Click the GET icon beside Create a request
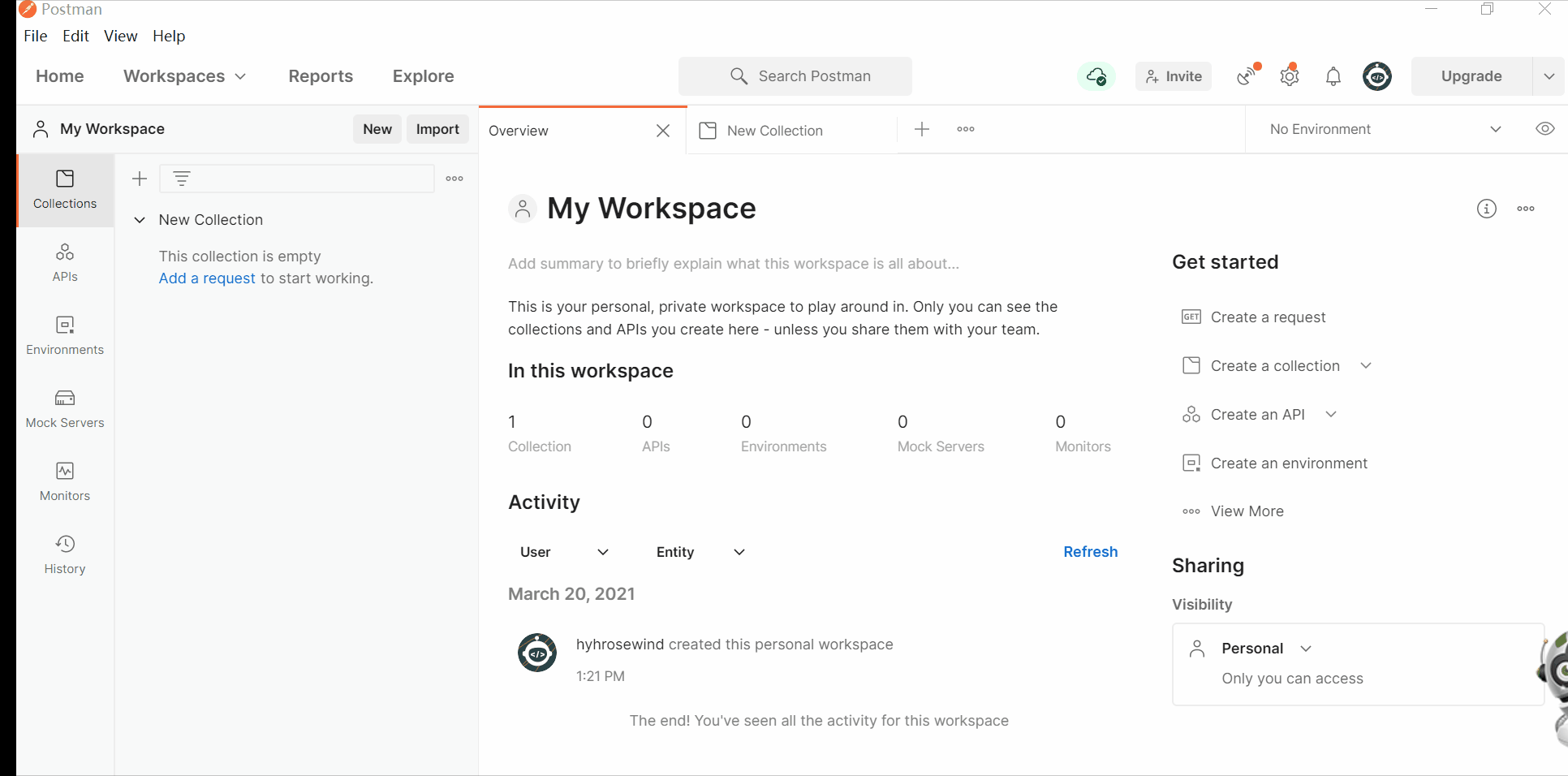Screen dimensions: 1568x776 pos(1191,317)
